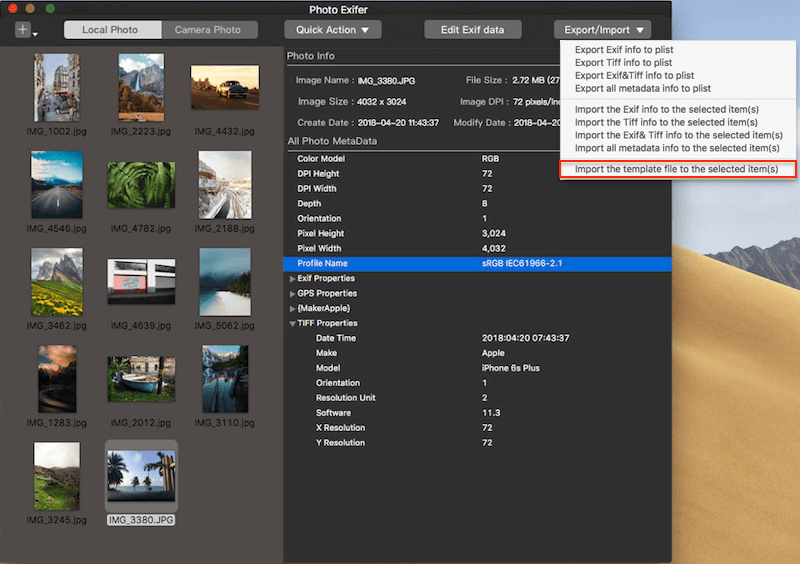Select the IMG_1002.jpg thumbnail
Screen dimensions: 800x564
(x=57, y=88)
